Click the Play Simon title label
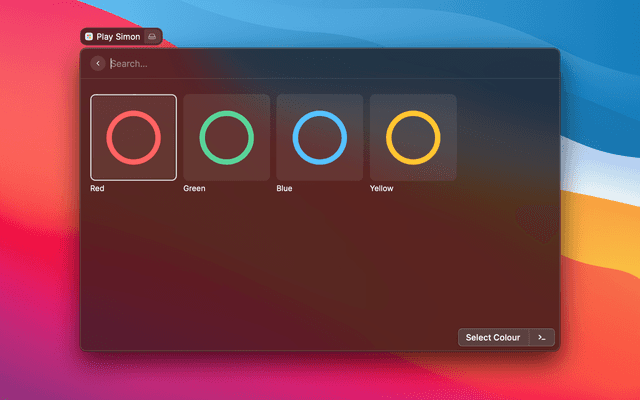This screenshot has height=400, width=640. (118, 36)
